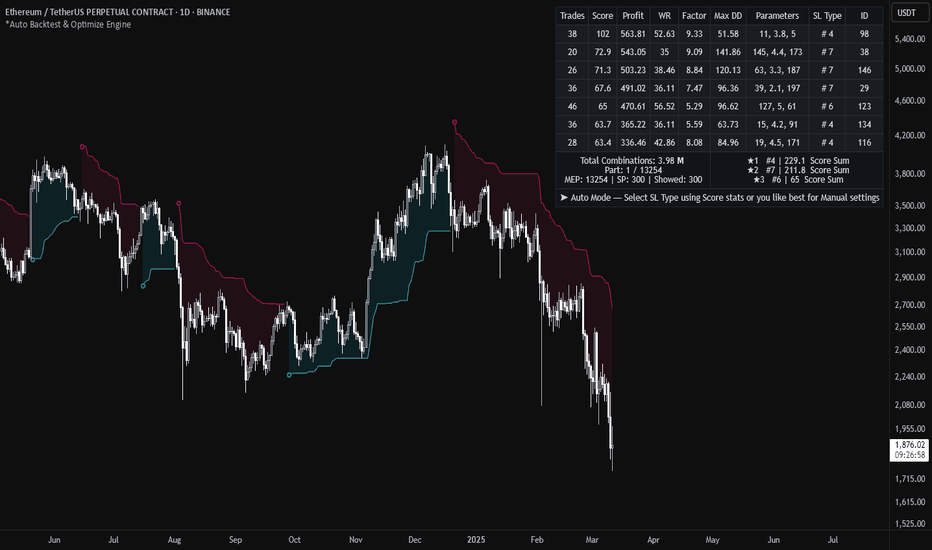Click the parameters cell 19, 4.5, 171

click(x=777, y=143)
